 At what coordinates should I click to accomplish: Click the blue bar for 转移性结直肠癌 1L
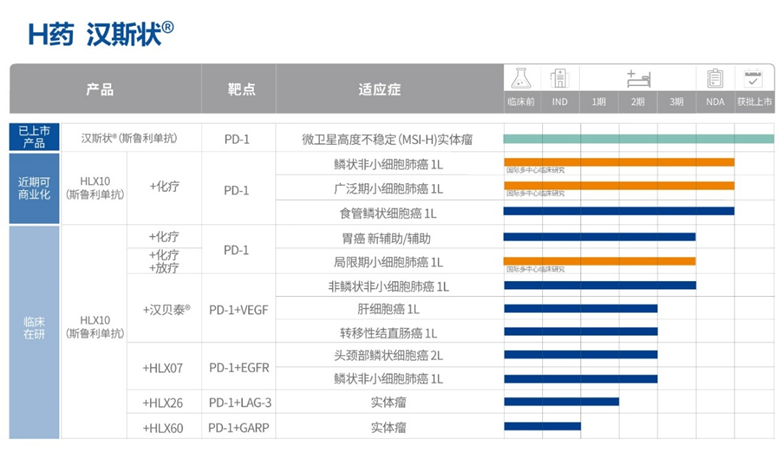(581, 332)
